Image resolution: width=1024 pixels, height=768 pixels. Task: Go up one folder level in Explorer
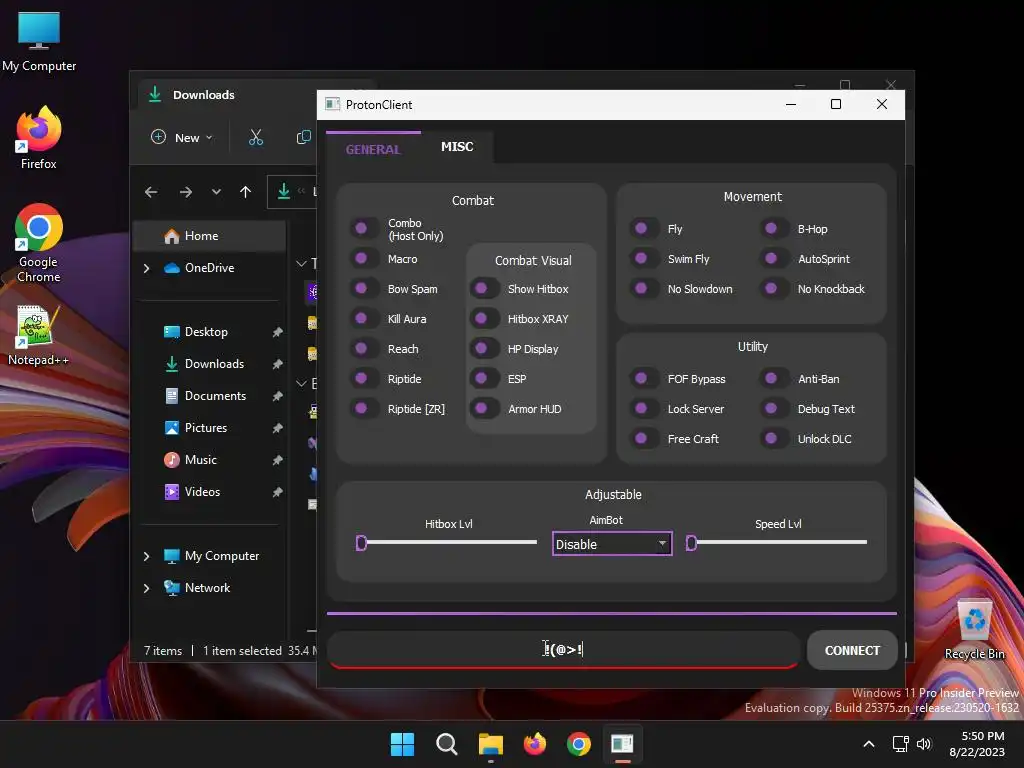[246, 192]
